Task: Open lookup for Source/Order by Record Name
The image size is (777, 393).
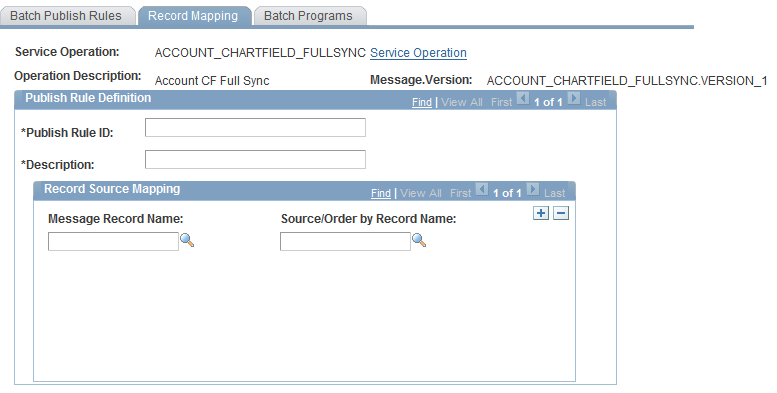Action: click(x=419, y=241)
